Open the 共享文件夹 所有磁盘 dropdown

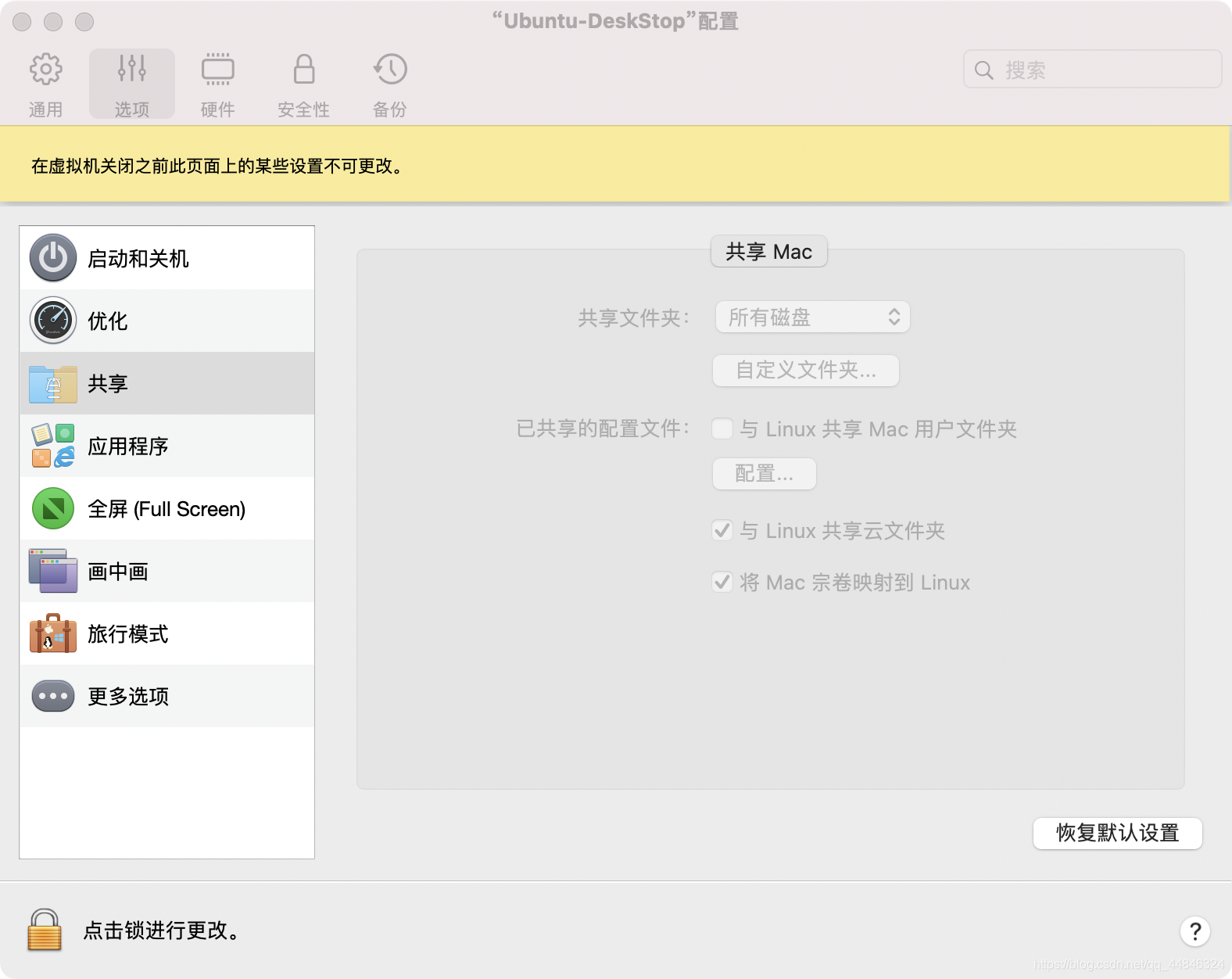pyautogui.click(x=813, y=317)
